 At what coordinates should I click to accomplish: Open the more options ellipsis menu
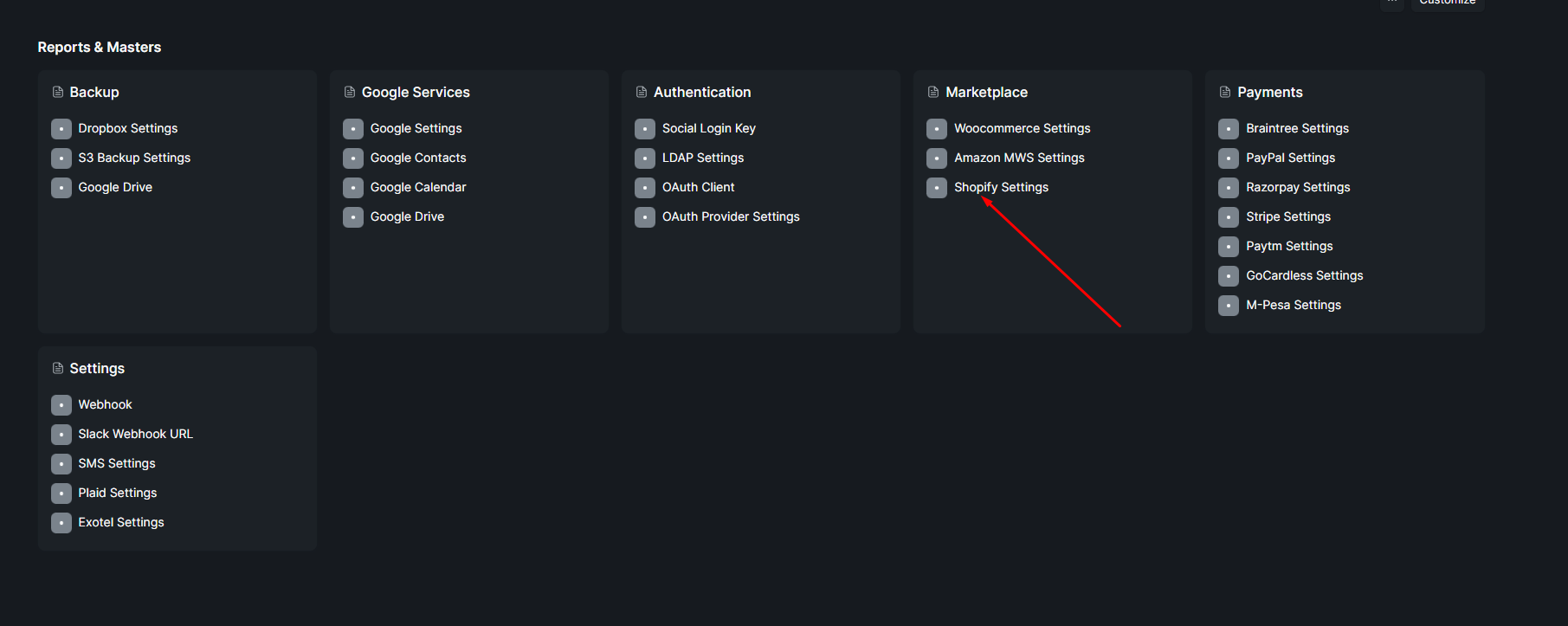point(1392,3)
